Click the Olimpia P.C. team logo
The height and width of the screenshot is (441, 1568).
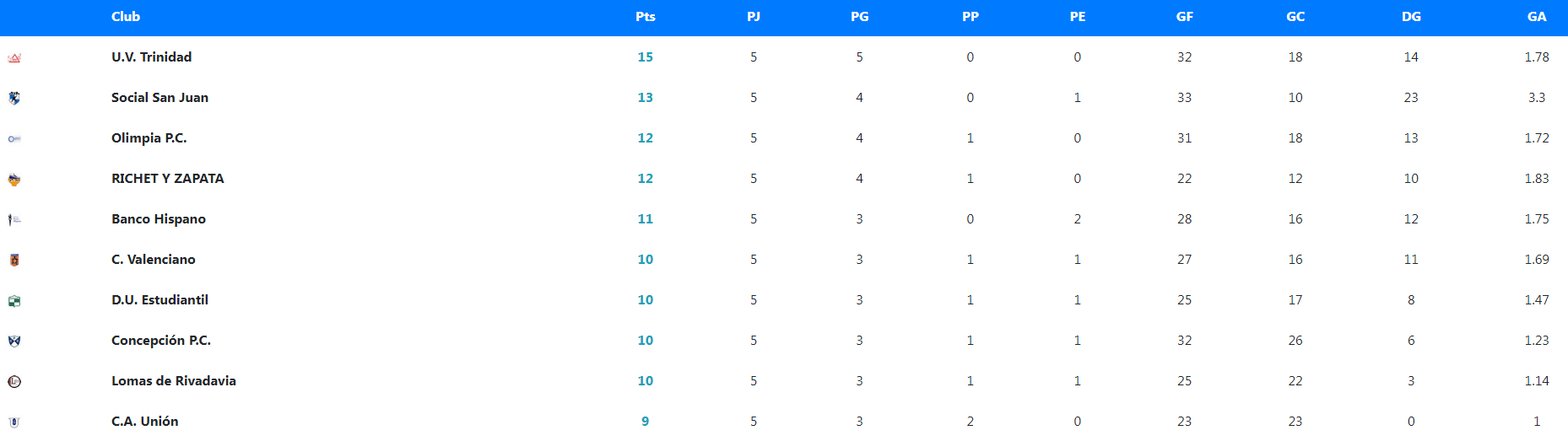(x=14, y=138)
